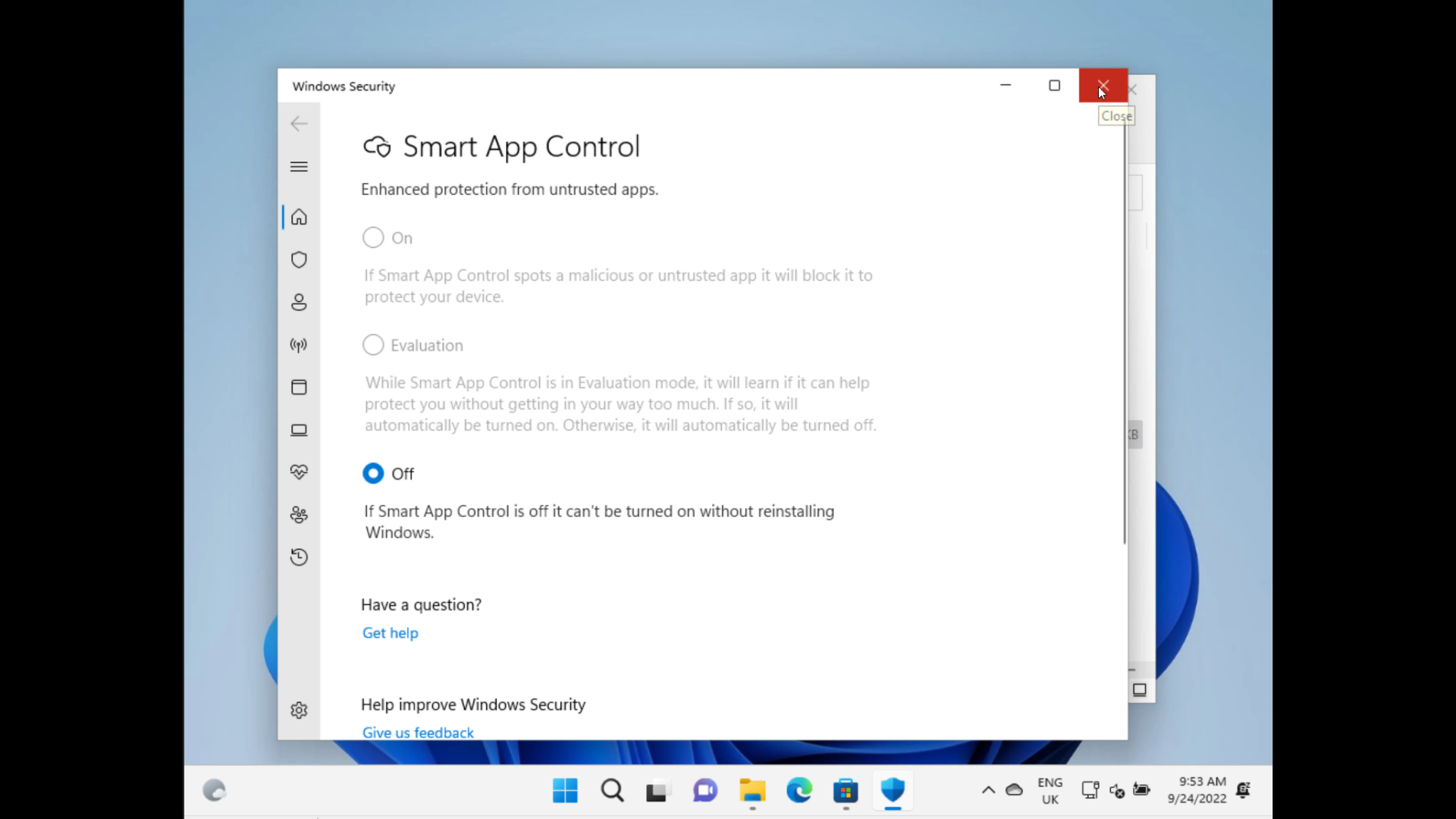Open Account protection in sidebar
Screen dimensions: 1456x819
[x=299, y=302]
